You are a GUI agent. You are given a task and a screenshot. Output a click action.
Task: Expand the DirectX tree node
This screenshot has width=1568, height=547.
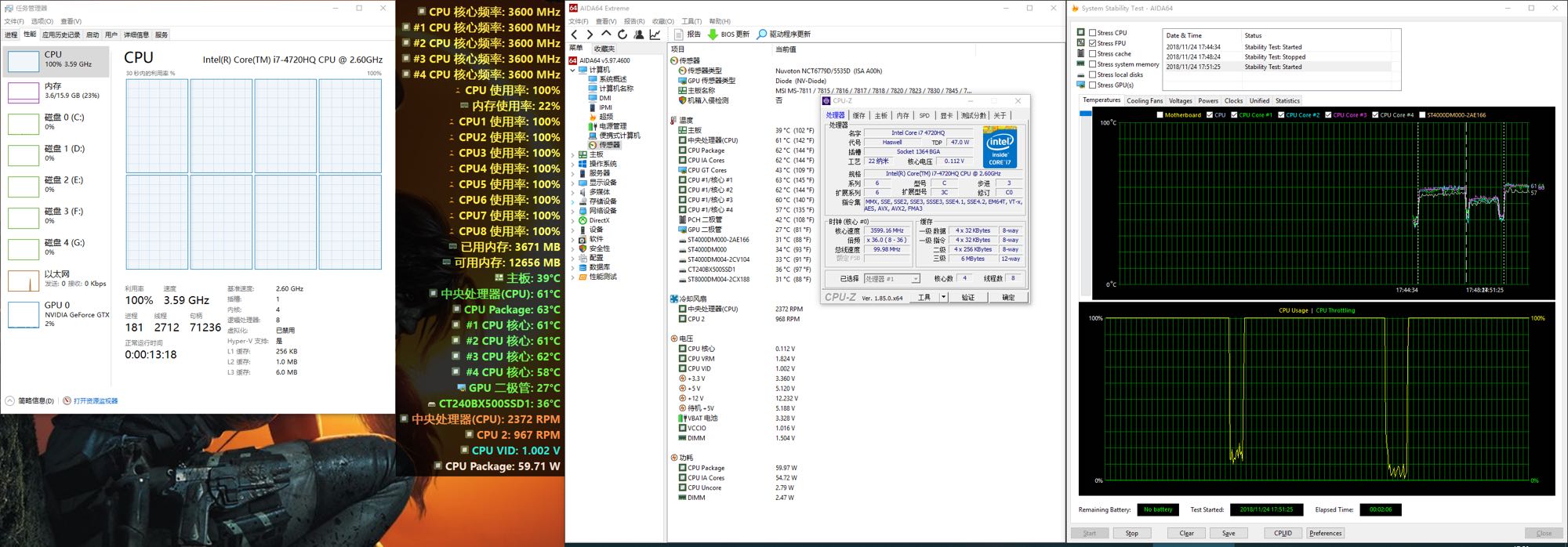coord(573,220)
